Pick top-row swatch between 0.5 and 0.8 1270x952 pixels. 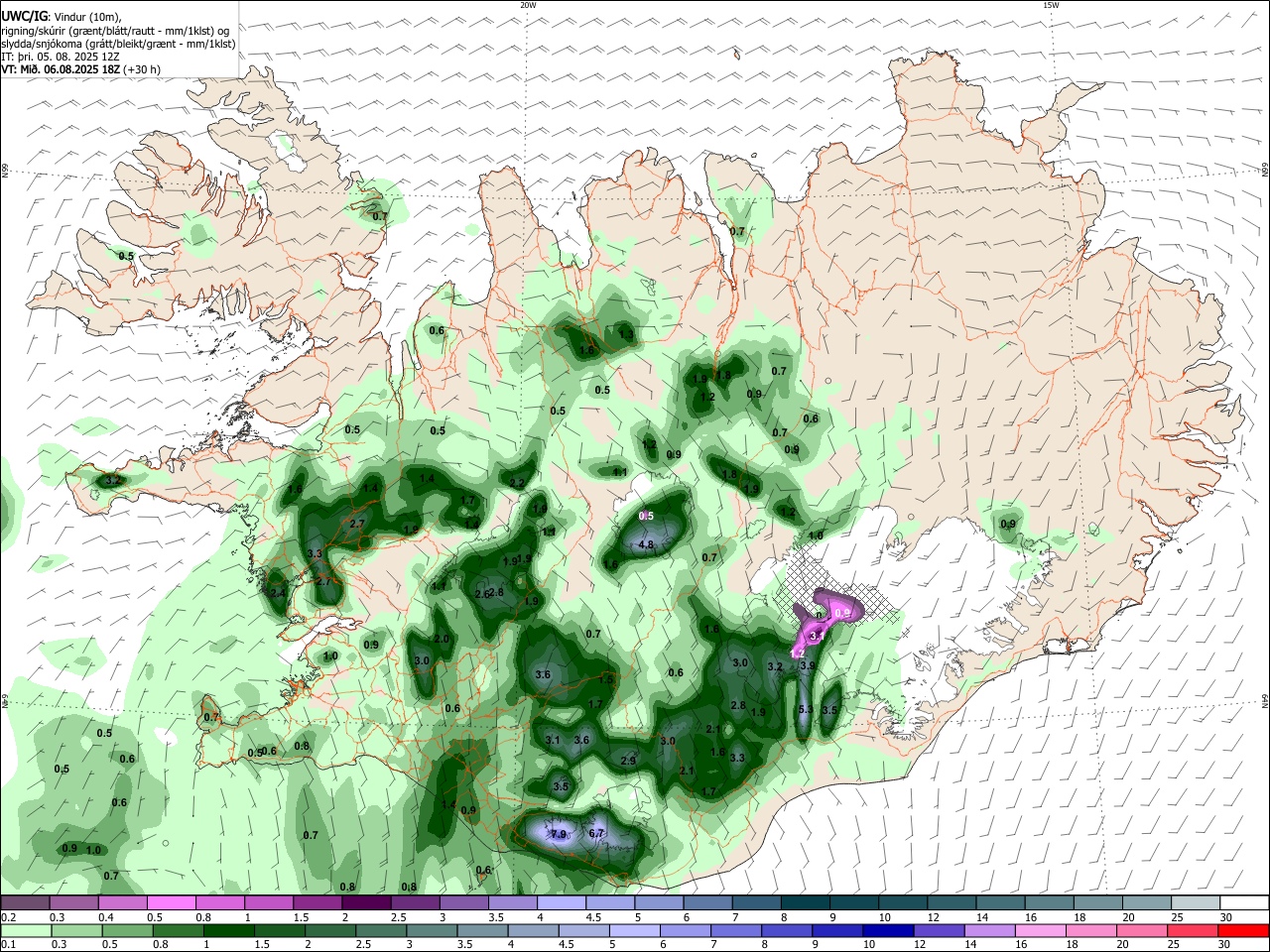click(x=171, y=902)
